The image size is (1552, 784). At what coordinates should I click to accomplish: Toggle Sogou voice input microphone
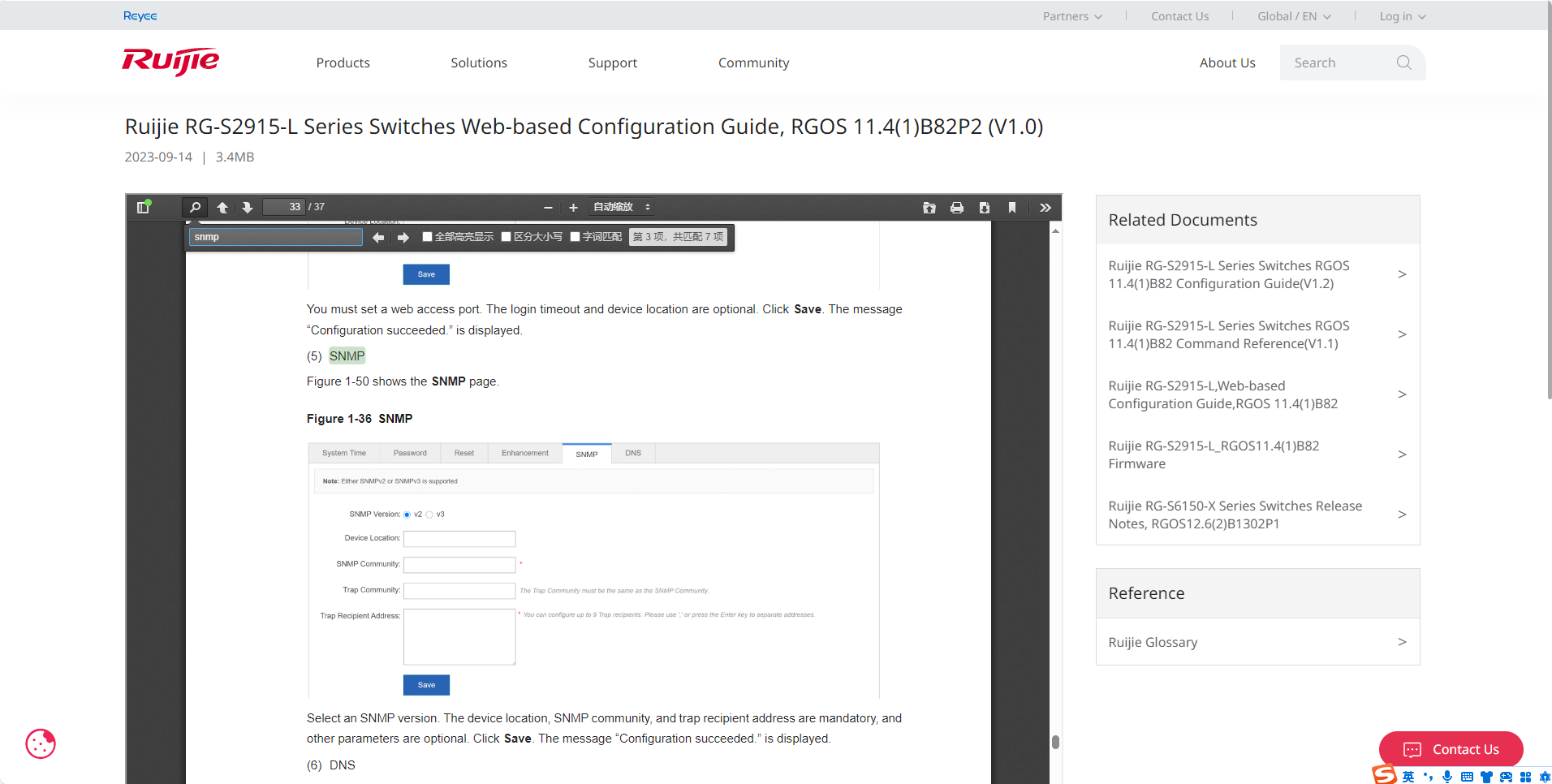(1447, 777)
